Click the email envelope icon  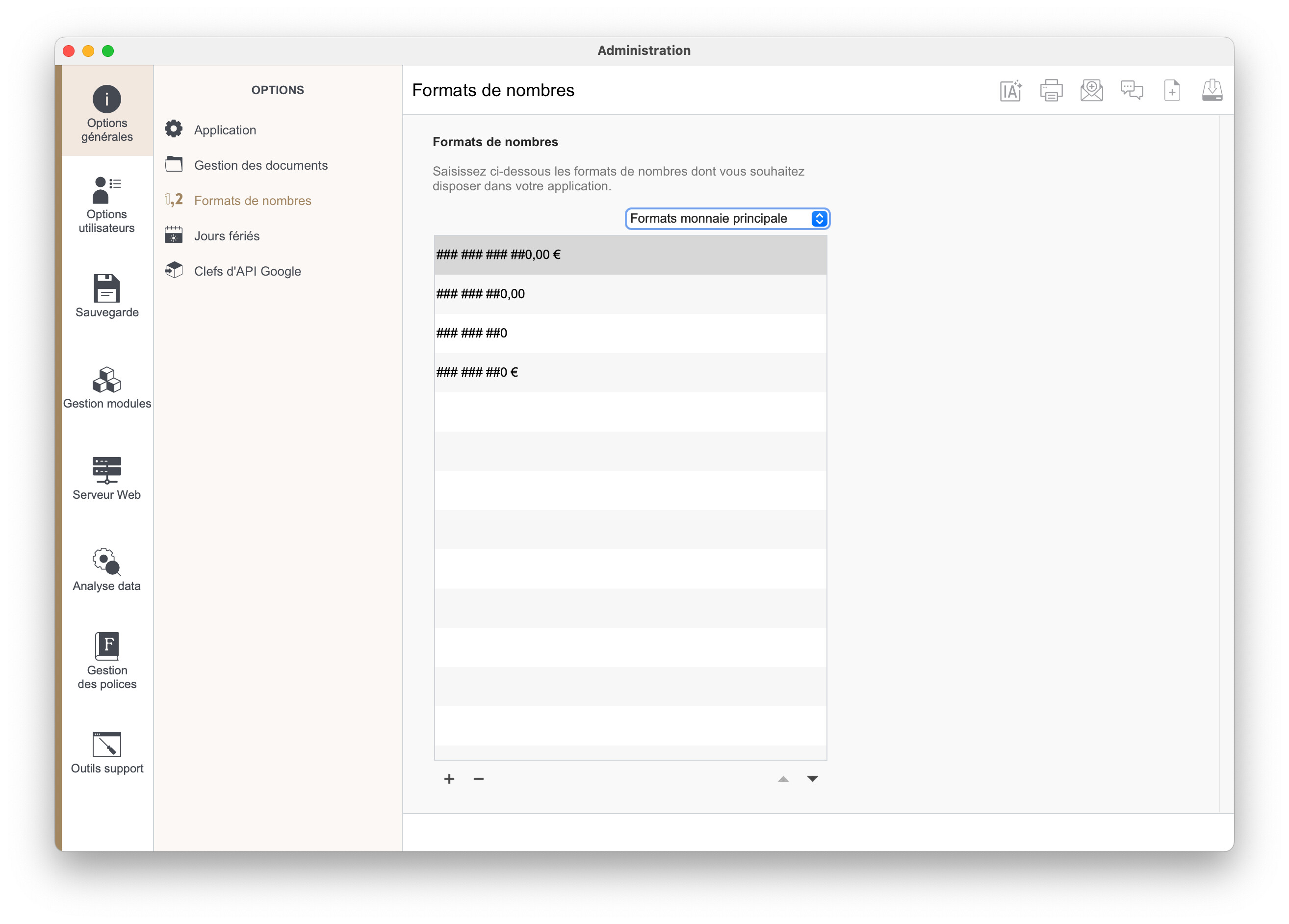(x=1091, y=90)
